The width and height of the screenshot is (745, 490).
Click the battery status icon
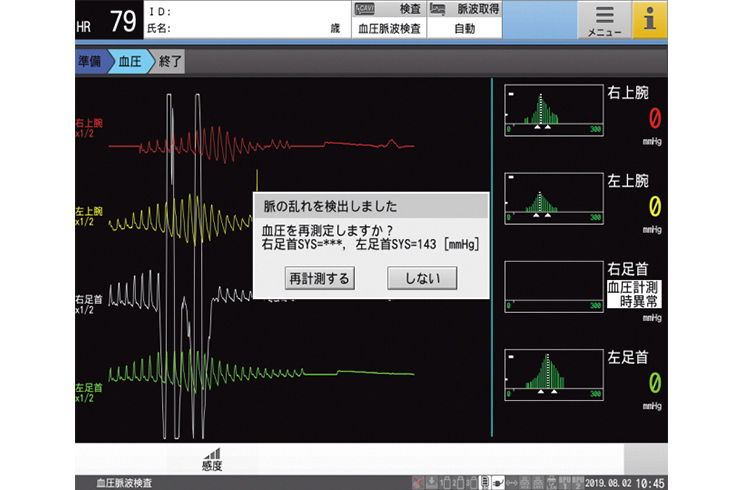[485, 483]
